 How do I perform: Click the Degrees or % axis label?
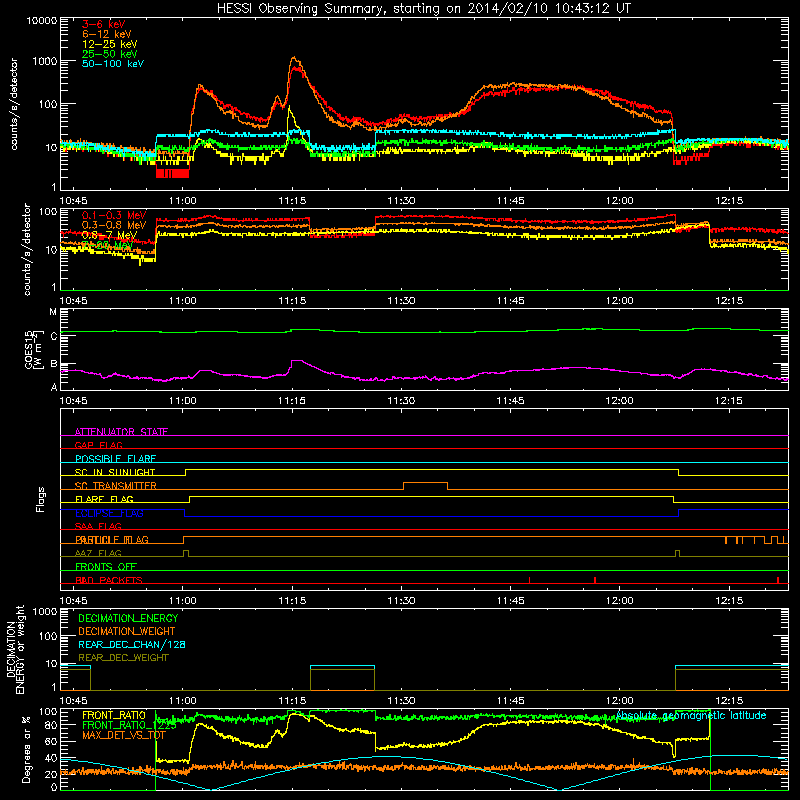point(26,749)
